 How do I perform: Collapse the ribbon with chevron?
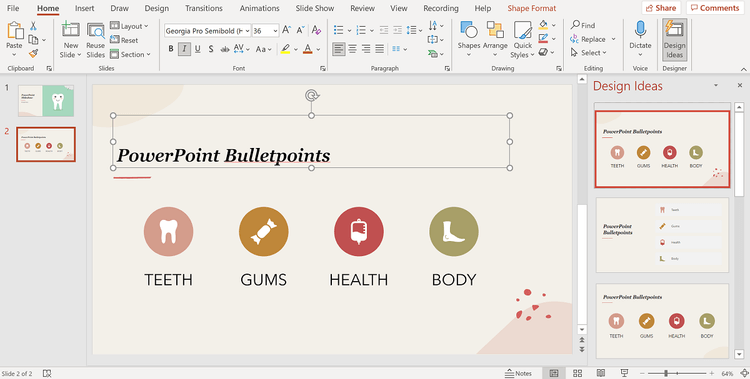743,69
